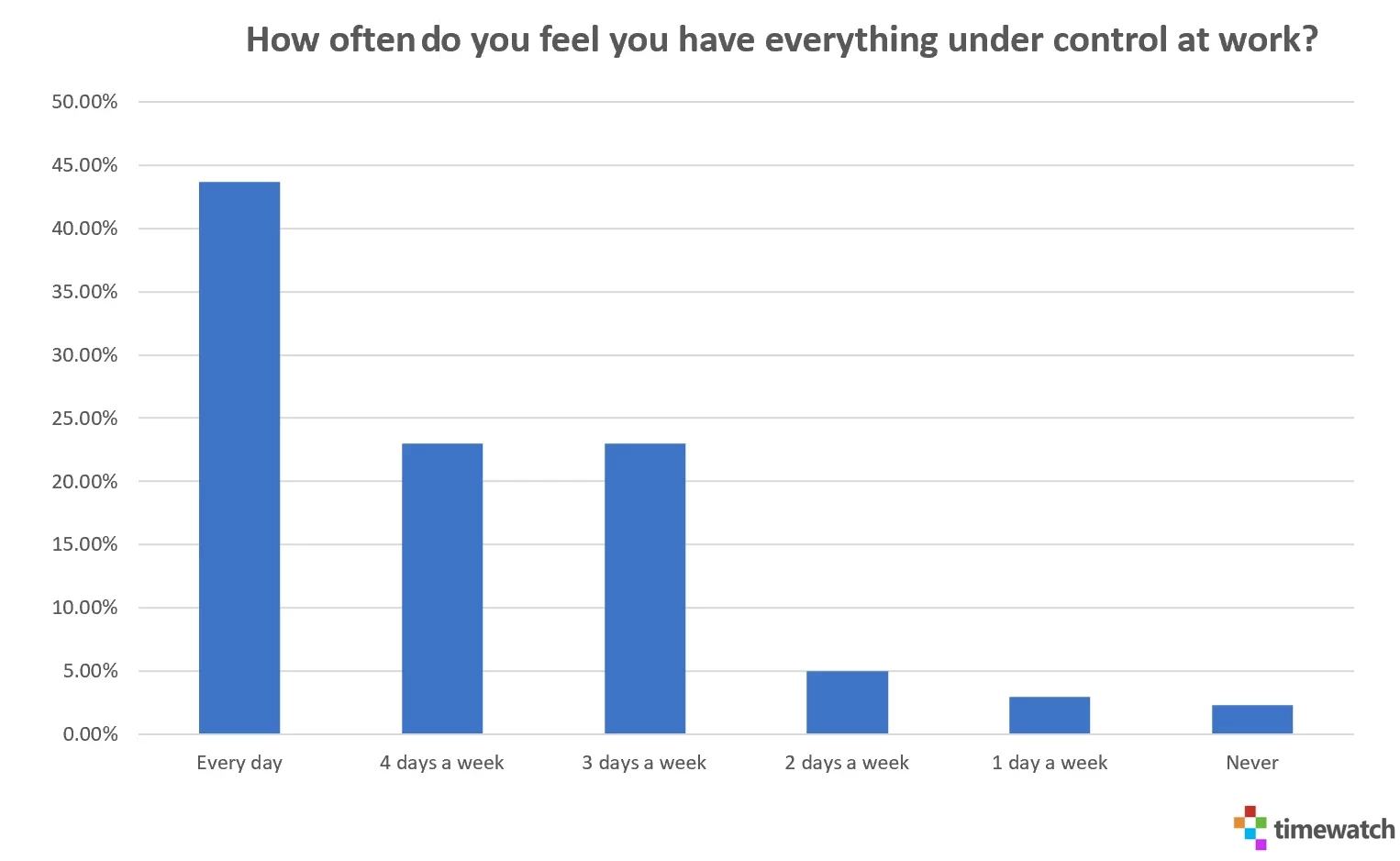
Task: Click the timewatch brand name text
Action: coord(1334,830)
